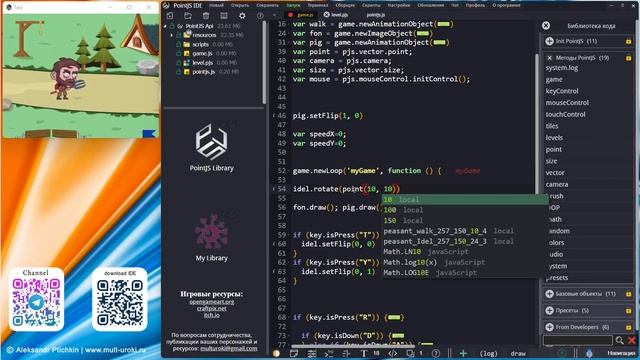The height and width of the screenshot is (360, 640).
Task: Expand the From Developers (6) section
Action: (x=549, y=327)
